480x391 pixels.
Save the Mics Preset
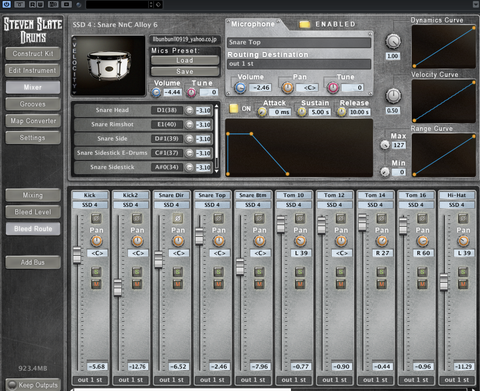pos(185,71)
